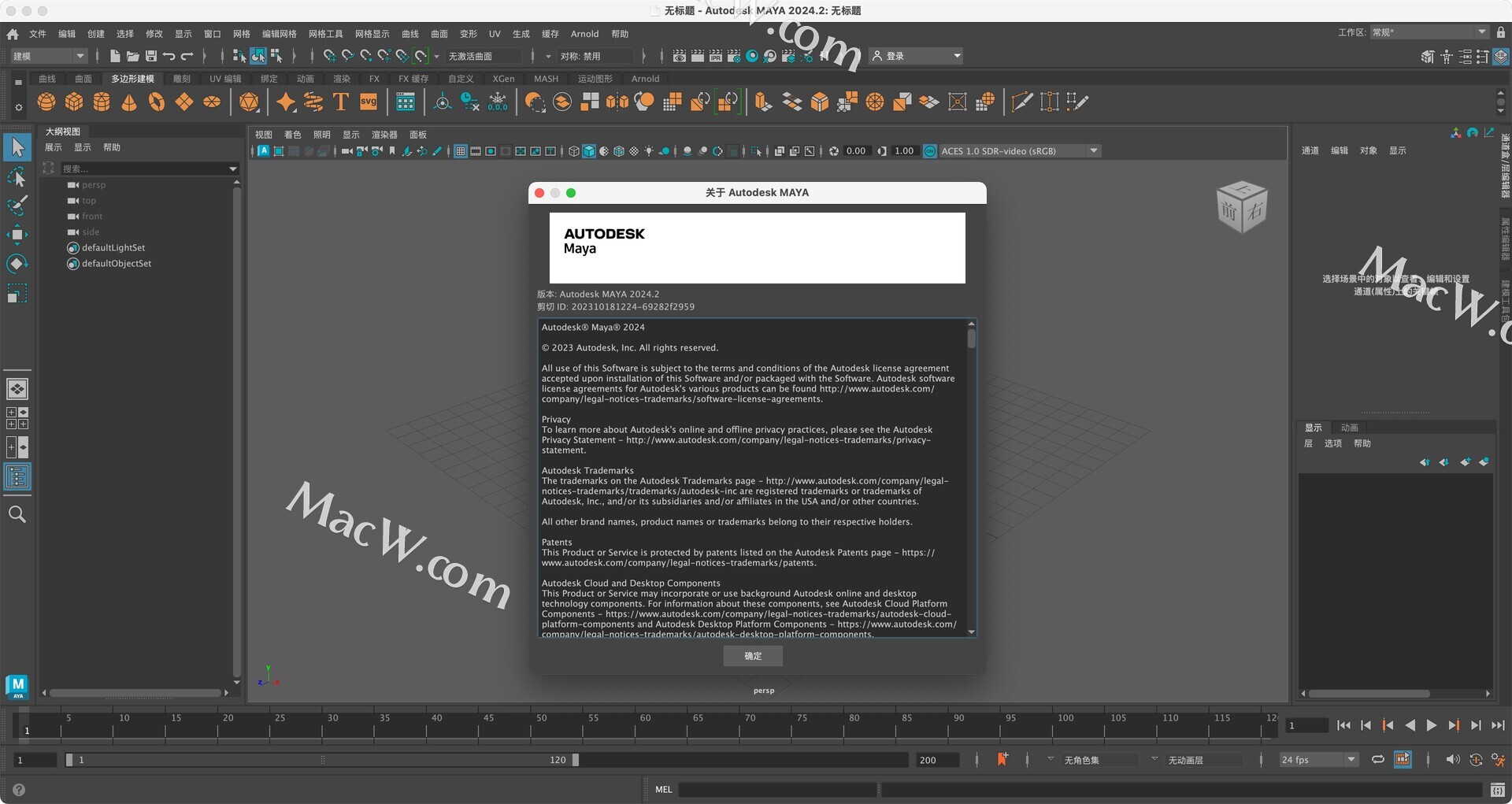Click the SVG import shelf icon
1512x804 pixels.
(369, 102)
